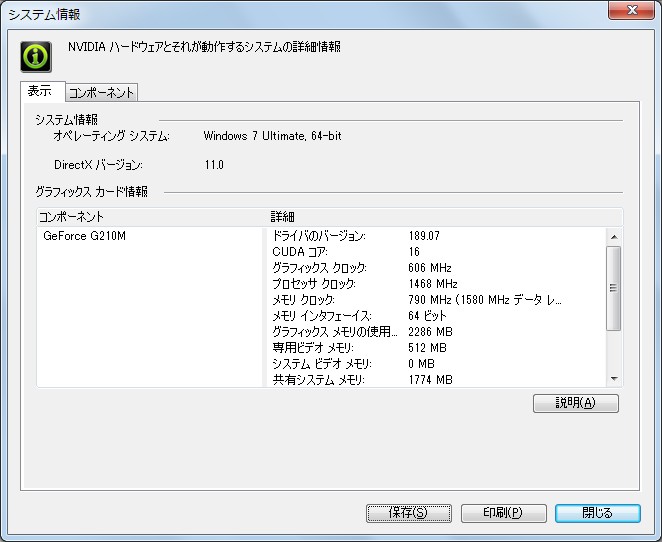Click the 閉じる button

coord(597,513)
